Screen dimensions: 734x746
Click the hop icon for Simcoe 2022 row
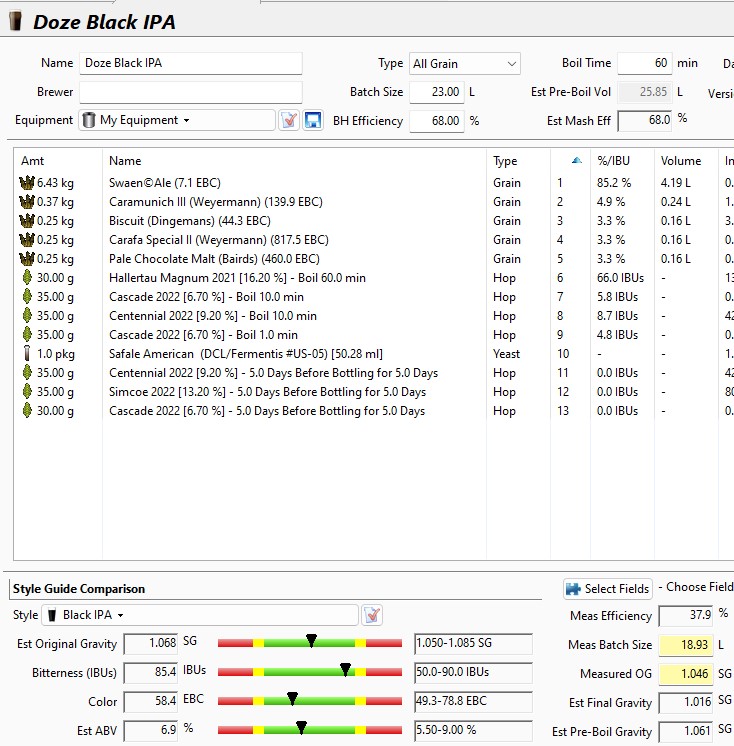[x=26, y=392]
